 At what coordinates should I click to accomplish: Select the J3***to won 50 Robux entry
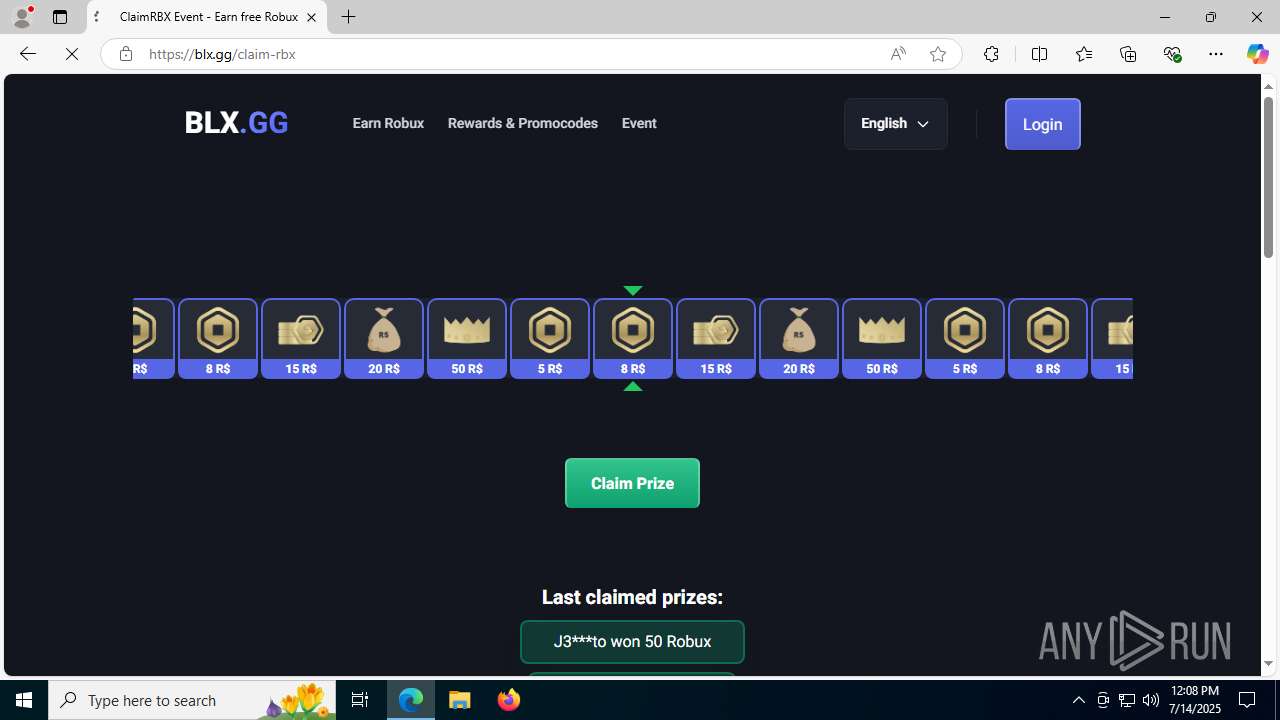pyautogui.click(x=632, y=642)
